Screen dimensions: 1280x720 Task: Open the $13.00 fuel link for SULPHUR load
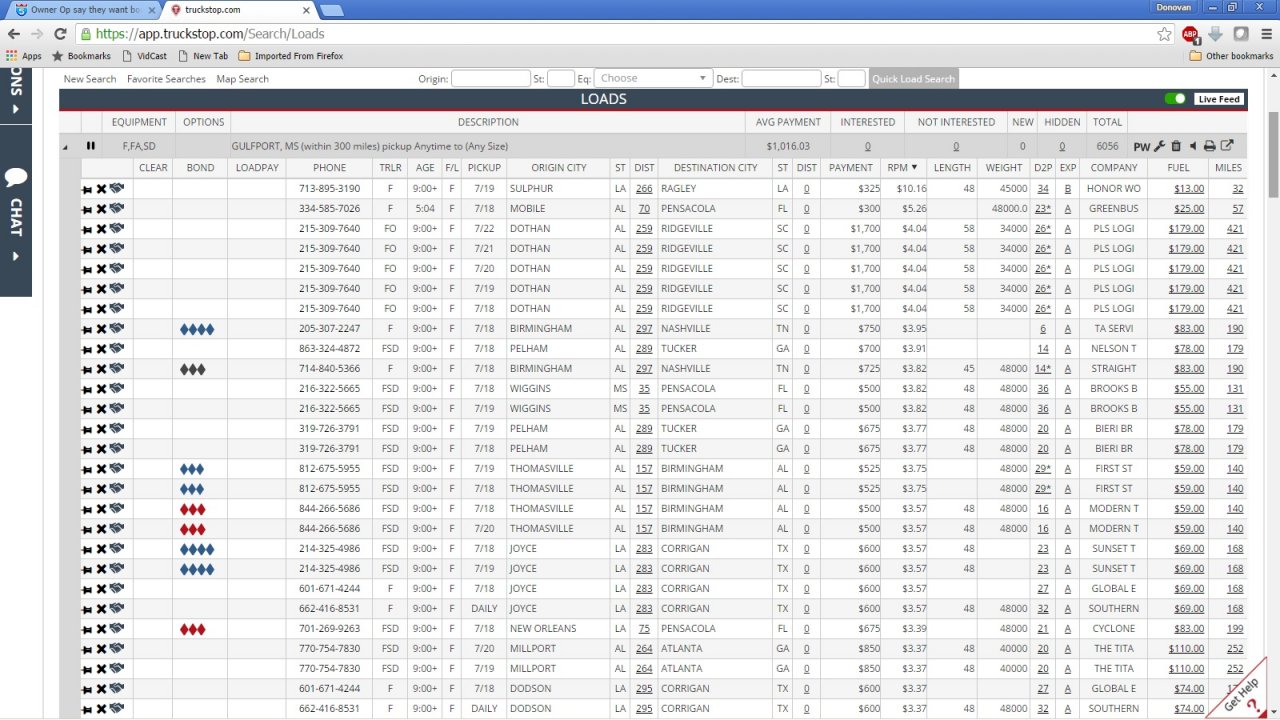1189,189
